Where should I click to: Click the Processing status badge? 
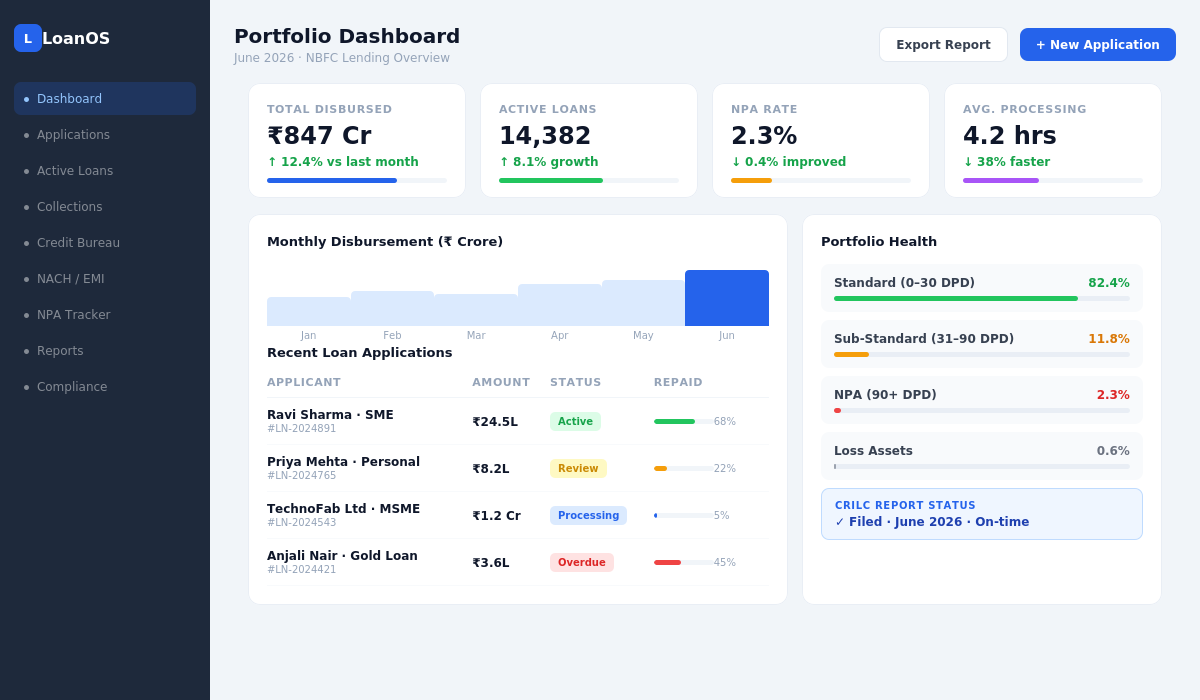[x=588, y=516]
